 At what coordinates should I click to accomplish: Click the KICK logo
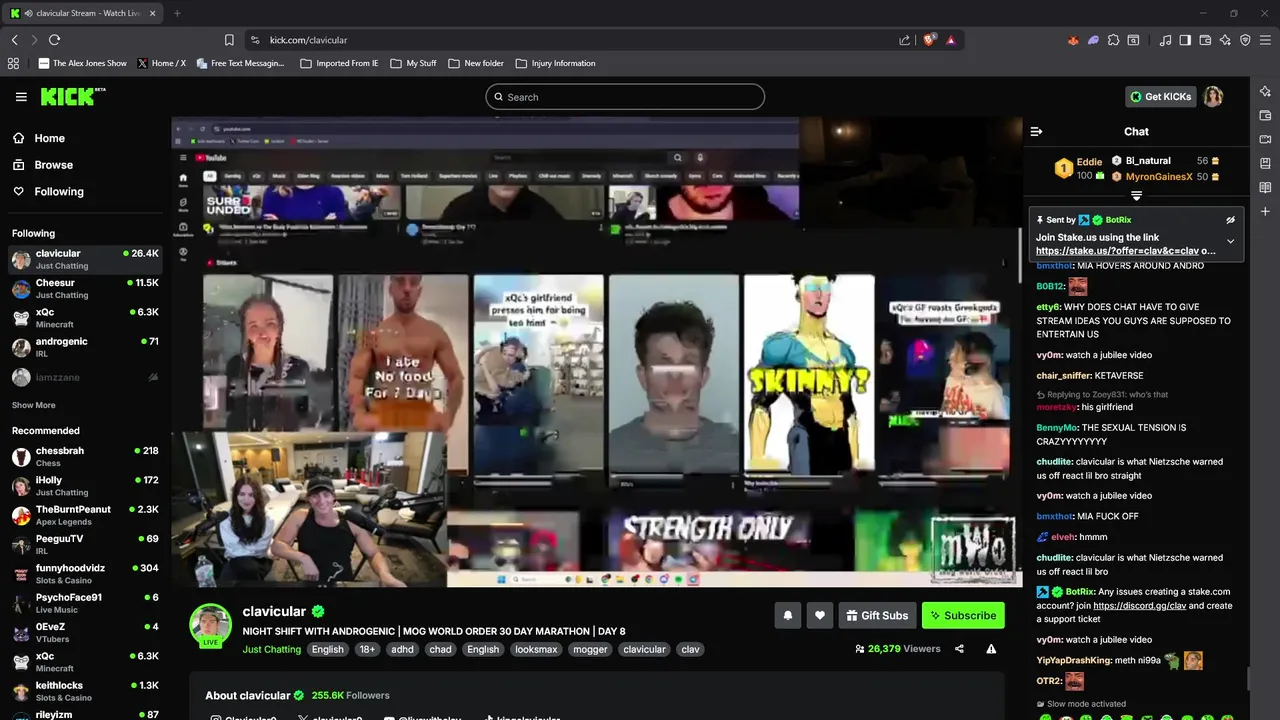(72, 96)
